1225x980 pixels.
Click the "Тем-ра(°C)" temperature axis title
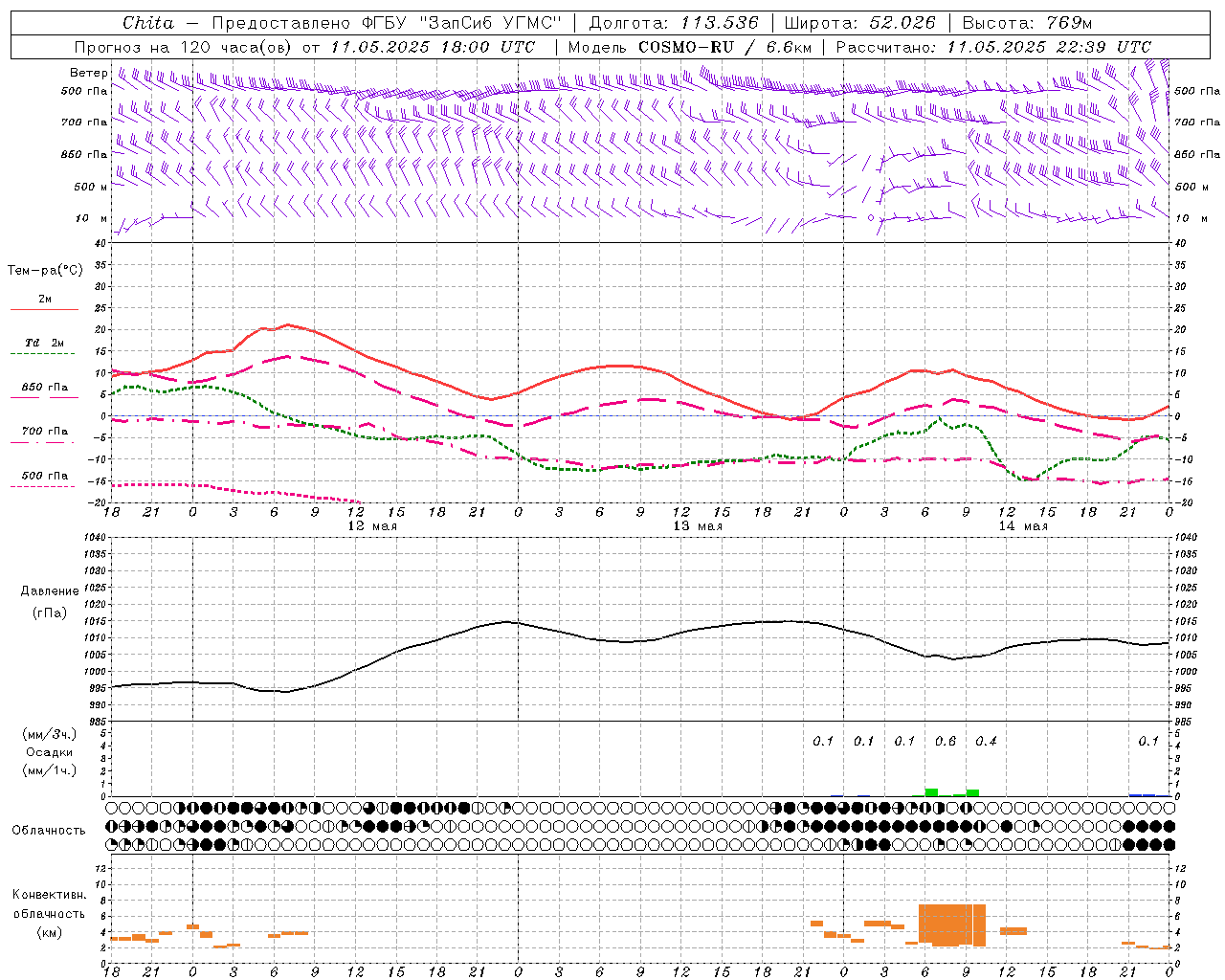click(x=45, y=271)
